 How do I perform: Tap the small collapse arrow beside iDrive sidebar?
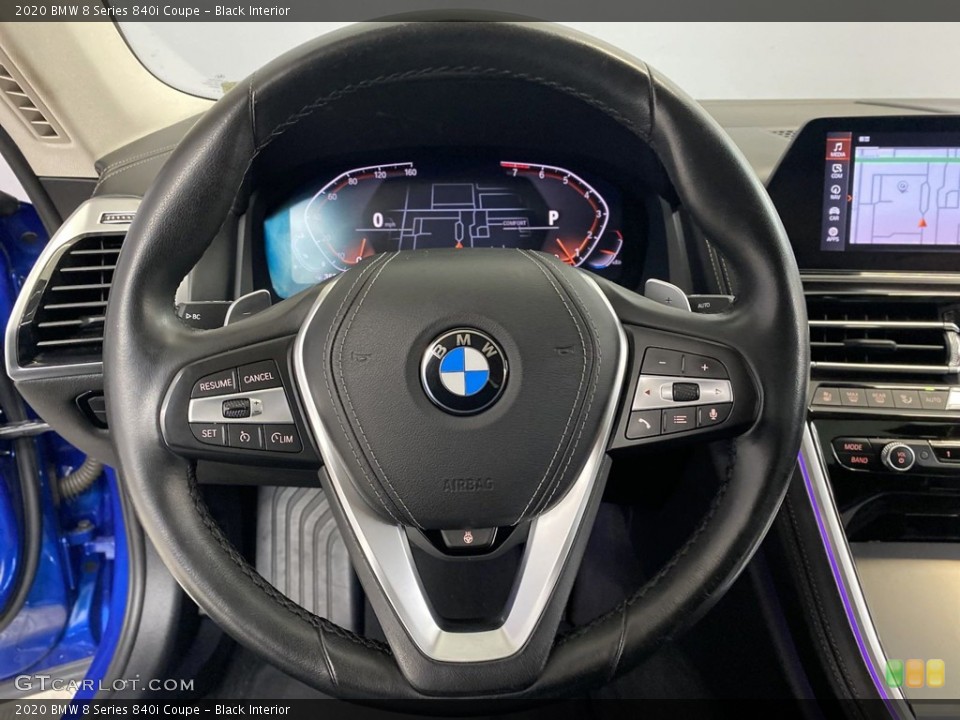(849, 197)
